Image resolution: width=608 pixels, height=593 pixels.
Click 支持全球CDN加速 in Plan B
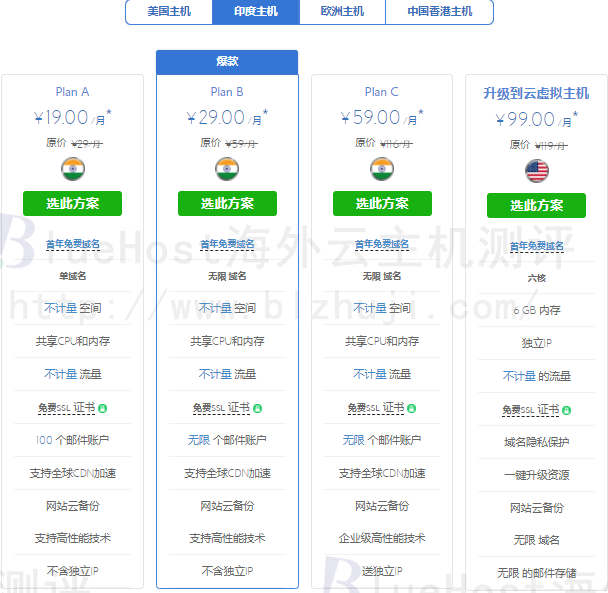coord(227,473)
